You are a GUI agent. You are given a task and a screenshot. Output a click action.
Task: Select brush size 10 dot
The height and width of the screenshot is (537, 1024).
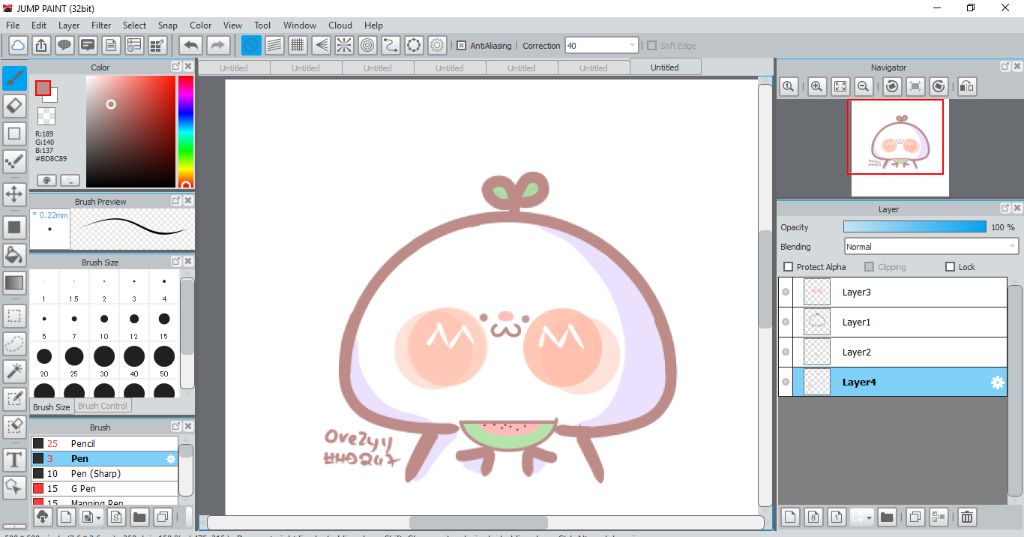coord(104,319)
